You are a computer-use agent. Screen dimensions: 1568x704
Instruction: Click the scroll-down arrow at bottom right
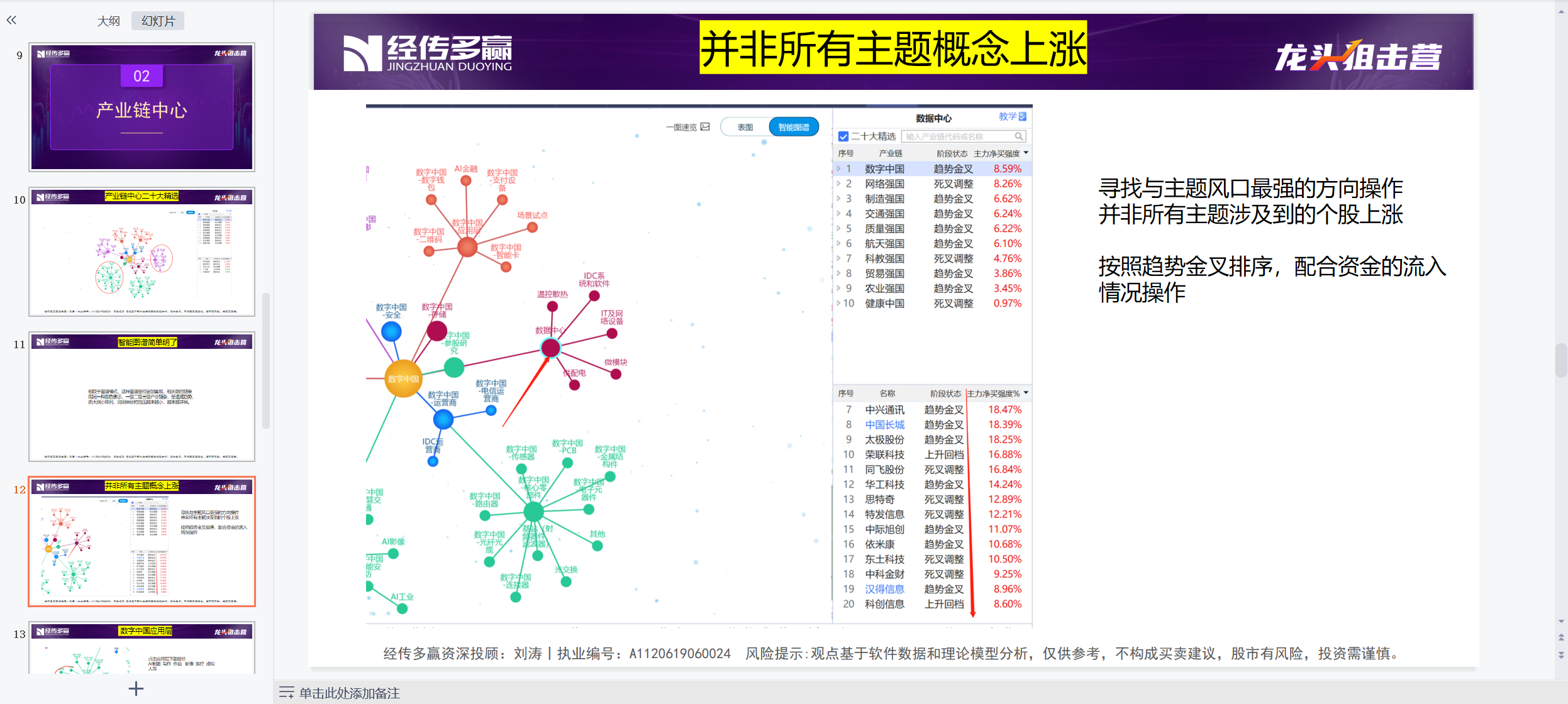tap(1561, 621)
